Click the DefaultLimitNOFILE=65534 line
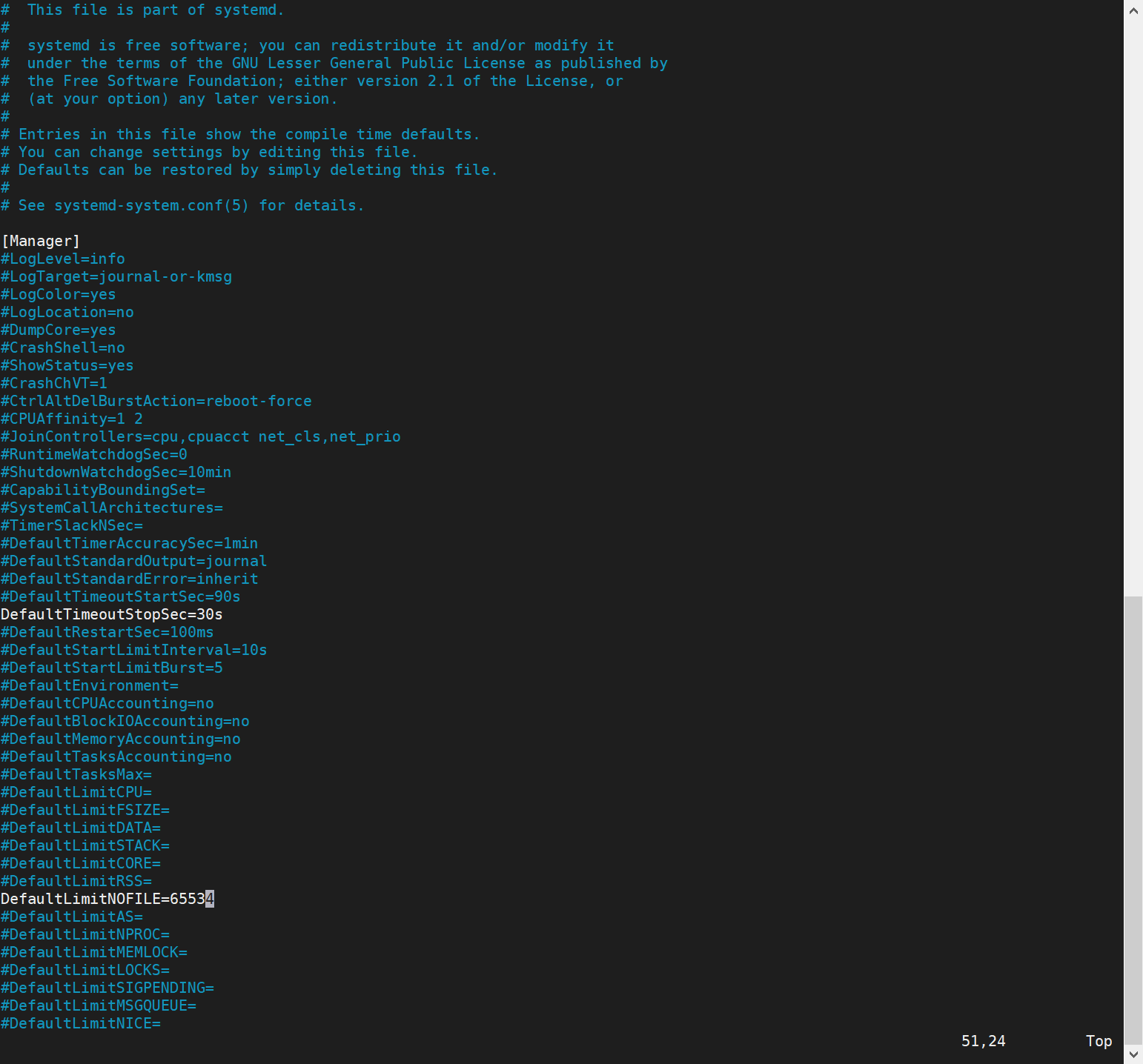The height and width of the screenshot is (1064, 1143). tap(107, 899)
